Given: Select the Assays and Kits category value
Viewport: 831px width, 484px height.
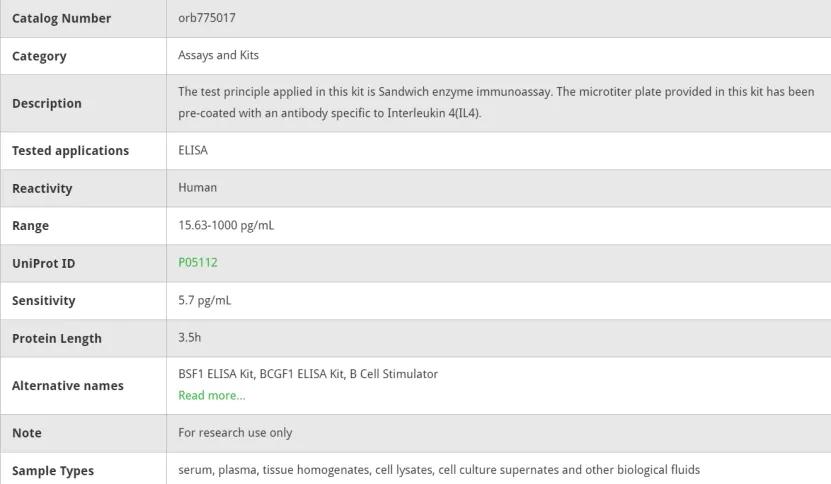Looking at the screenshot, I should coord(218,55).
